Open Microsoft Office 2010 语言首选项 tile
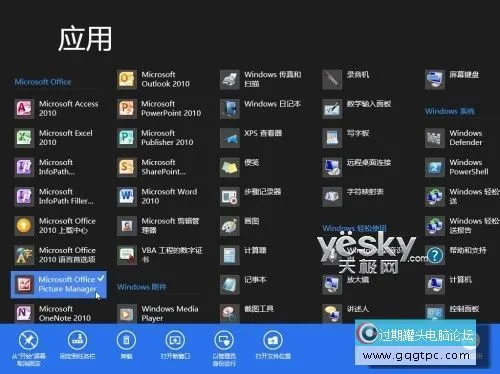Screen dimensions: 500x374 [56, 255]
